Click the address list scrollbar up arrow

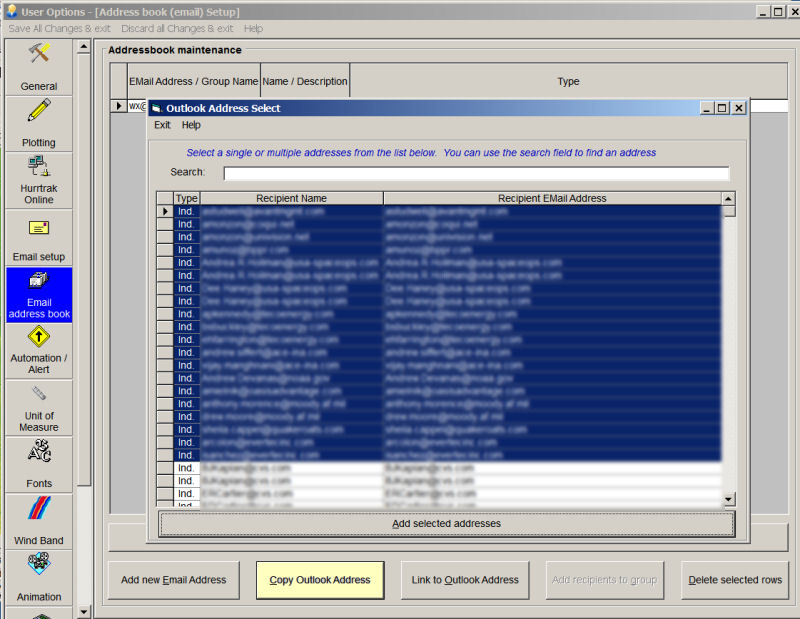[x=729, y=199]
